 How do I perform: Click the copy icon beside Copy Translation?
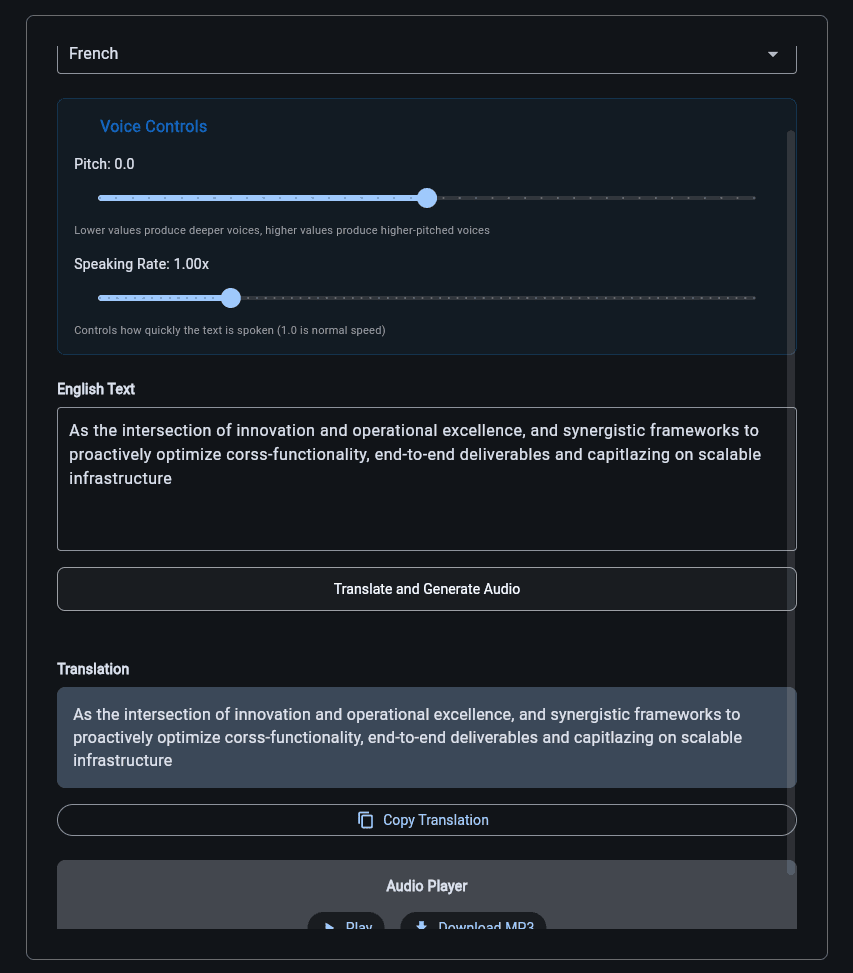pos(366,819)
